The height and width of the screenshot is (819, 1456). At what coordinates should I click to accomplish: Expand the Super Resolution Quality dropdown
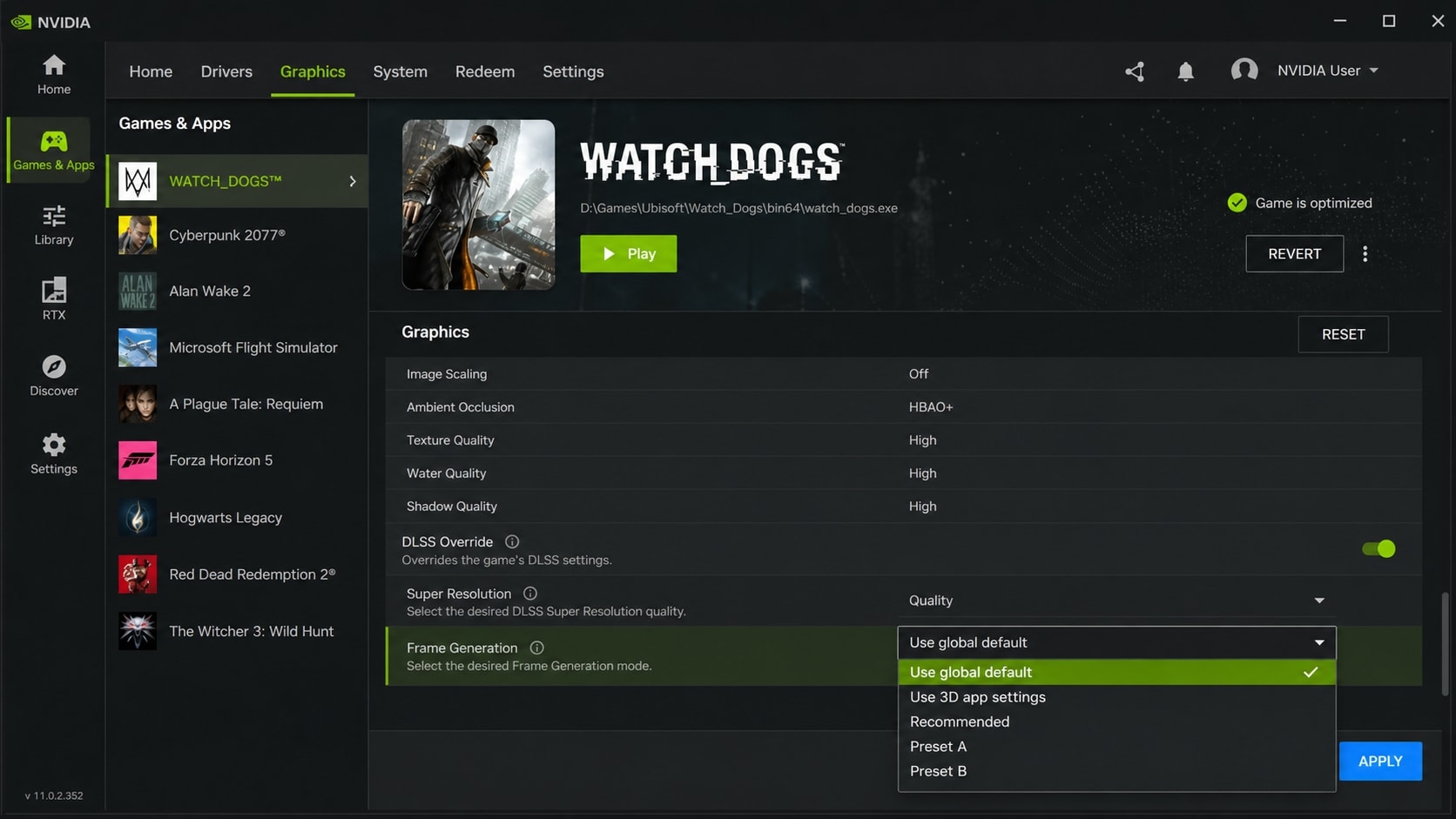(1116, 601)
